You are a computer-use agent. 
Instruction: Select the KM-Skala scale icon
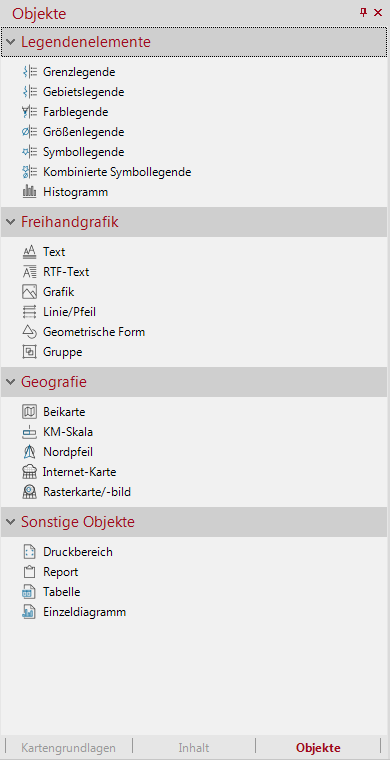[30, 432]
